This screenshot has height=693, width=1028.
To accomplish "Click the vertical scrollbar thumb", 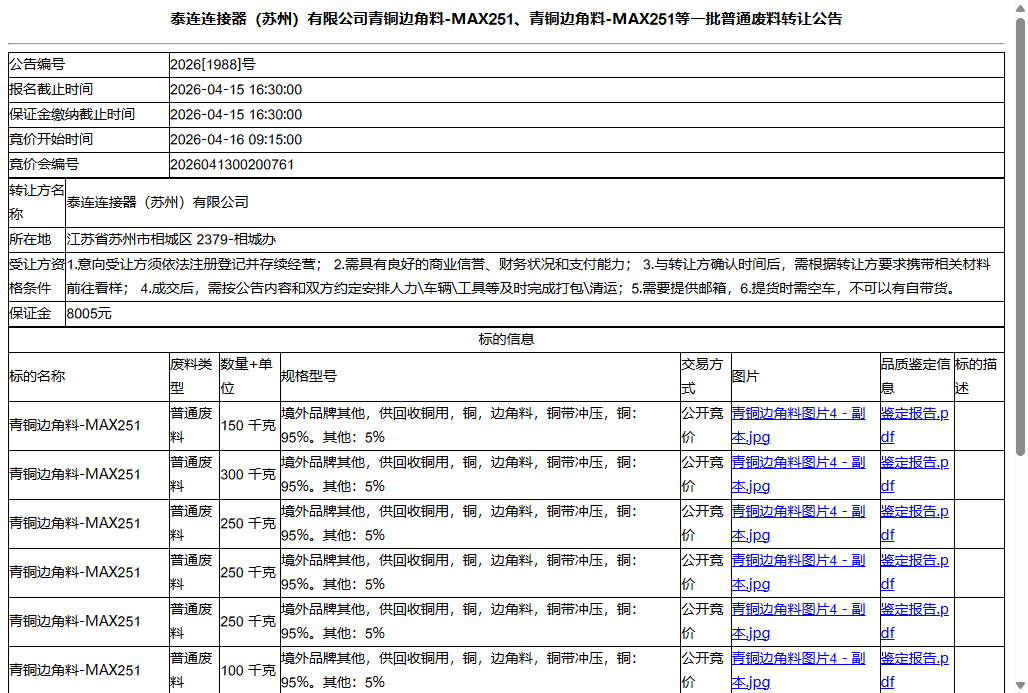I will pos(1020,236).
